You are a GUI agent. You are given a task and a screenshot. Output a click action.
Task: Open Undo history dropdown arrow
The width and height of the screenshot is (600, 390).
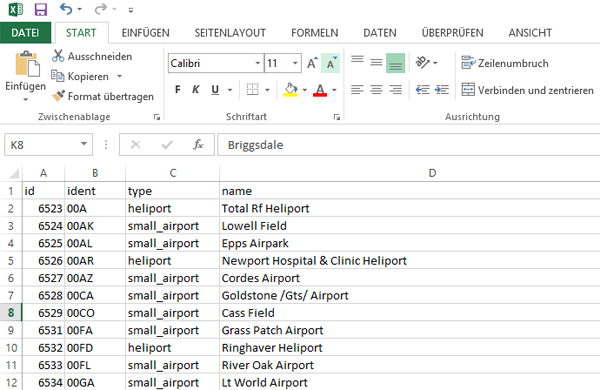80,9
